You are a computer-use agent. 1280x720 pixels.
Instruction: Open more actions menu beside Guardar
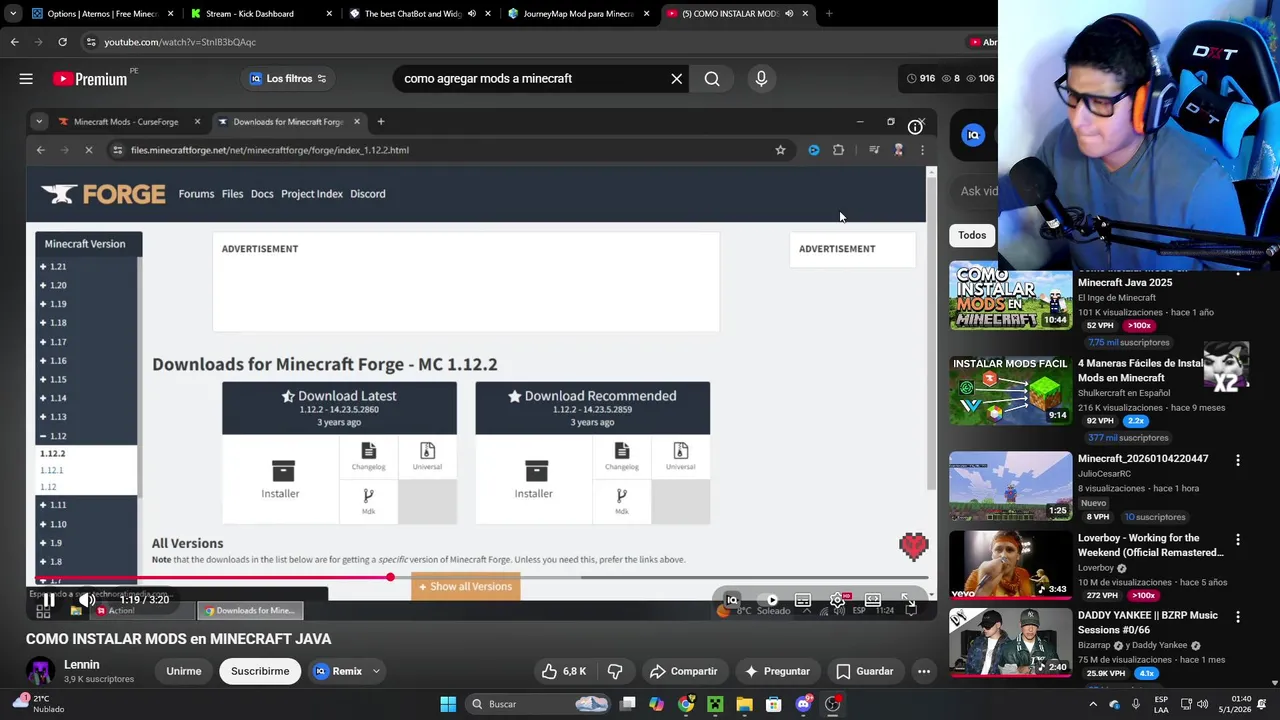coord(924,671)
